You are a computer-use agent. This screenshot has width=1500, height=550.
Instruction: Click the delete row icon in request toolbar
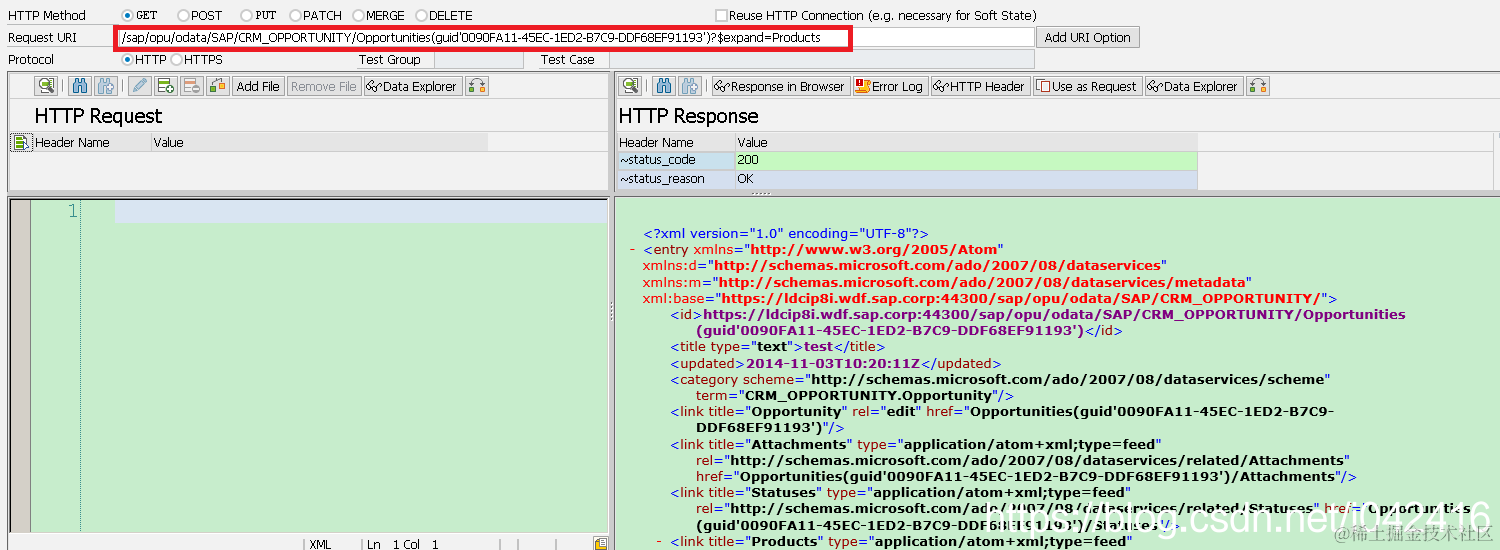[192, 86]
